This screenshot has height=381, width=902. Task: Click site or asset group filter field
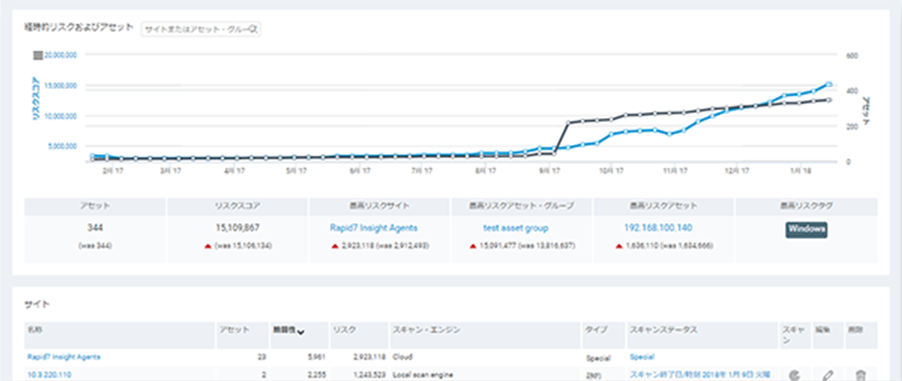[x=201, y=29]
